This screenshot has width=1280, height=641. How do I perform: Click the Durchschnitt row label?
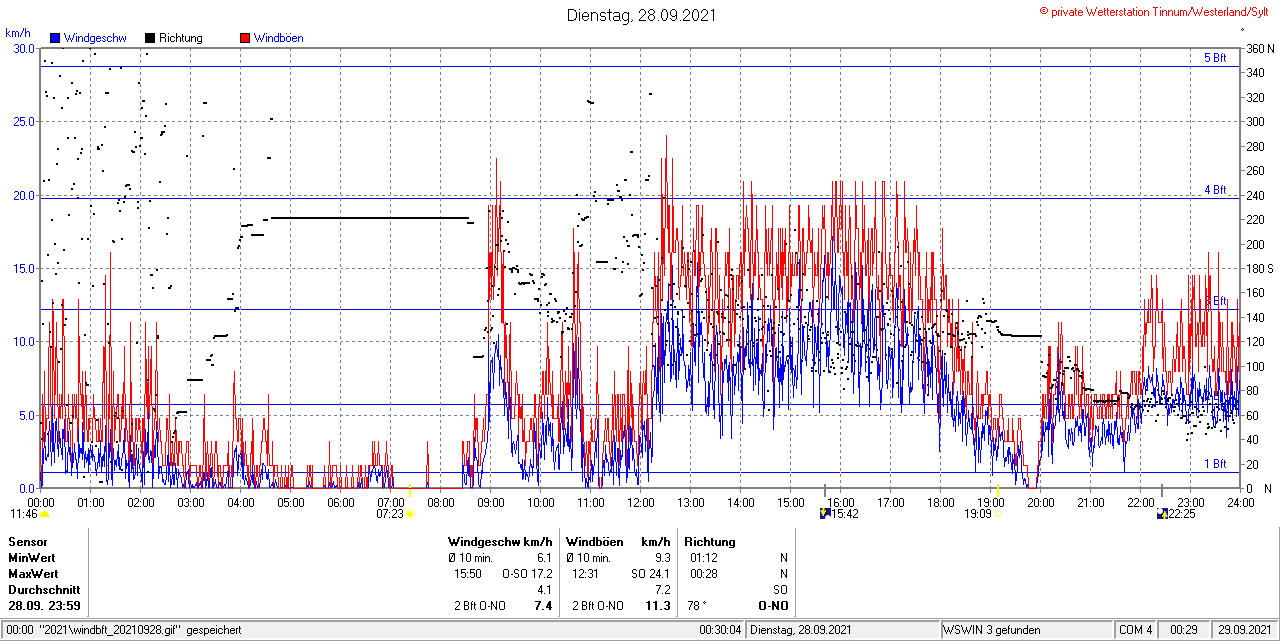coord(44,590)
